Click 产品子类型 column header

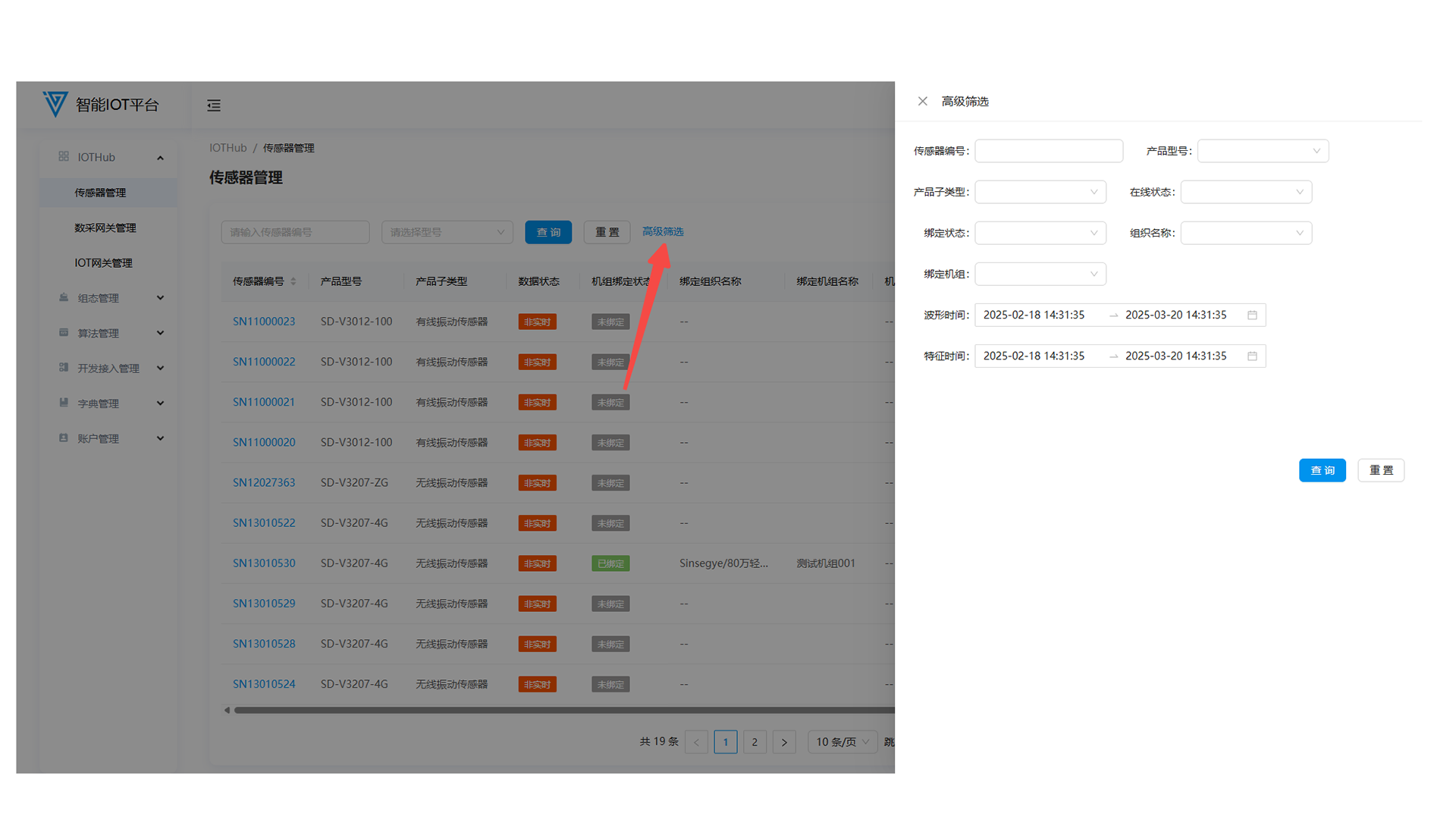click(441, 281)
